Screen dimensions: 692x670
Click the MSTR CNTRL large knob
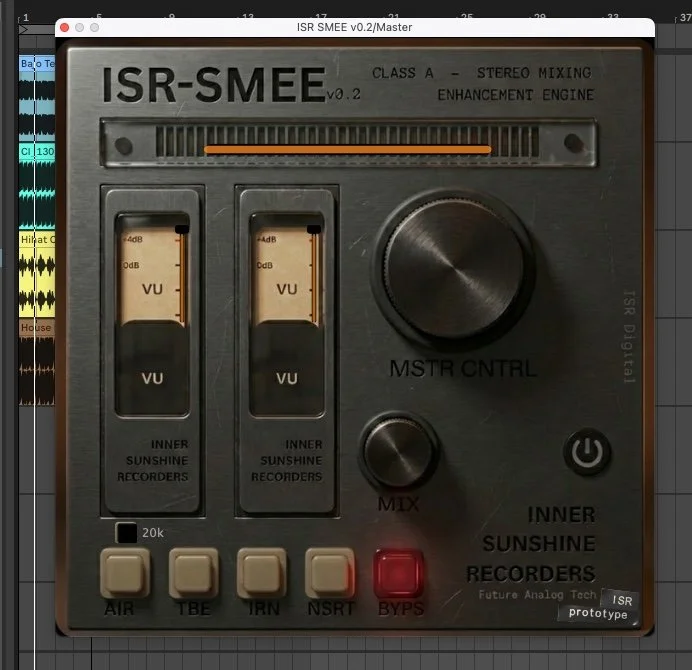[454, 269]
